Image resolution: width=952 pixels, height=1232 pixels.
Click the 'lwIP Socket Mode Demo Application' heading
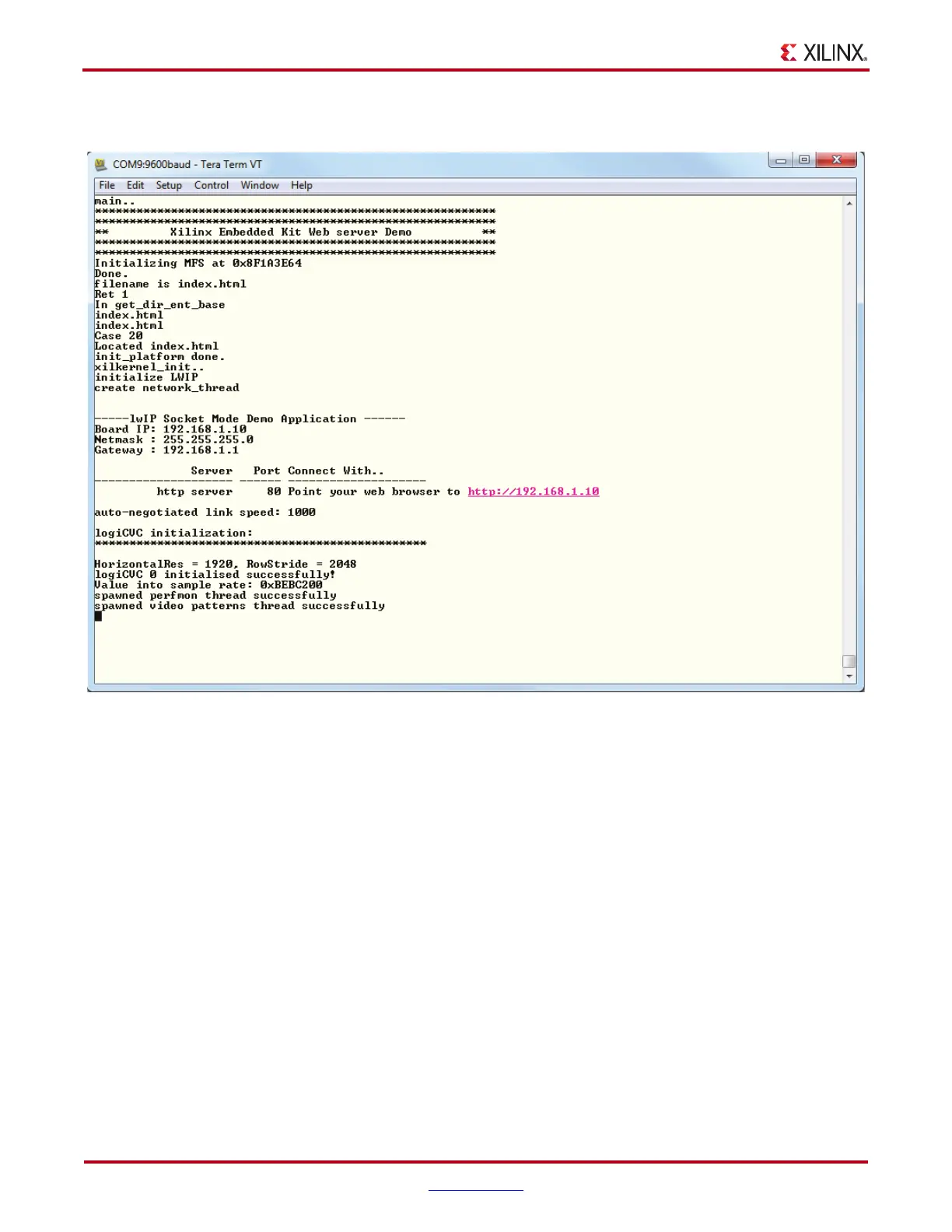tap(243, 419)
